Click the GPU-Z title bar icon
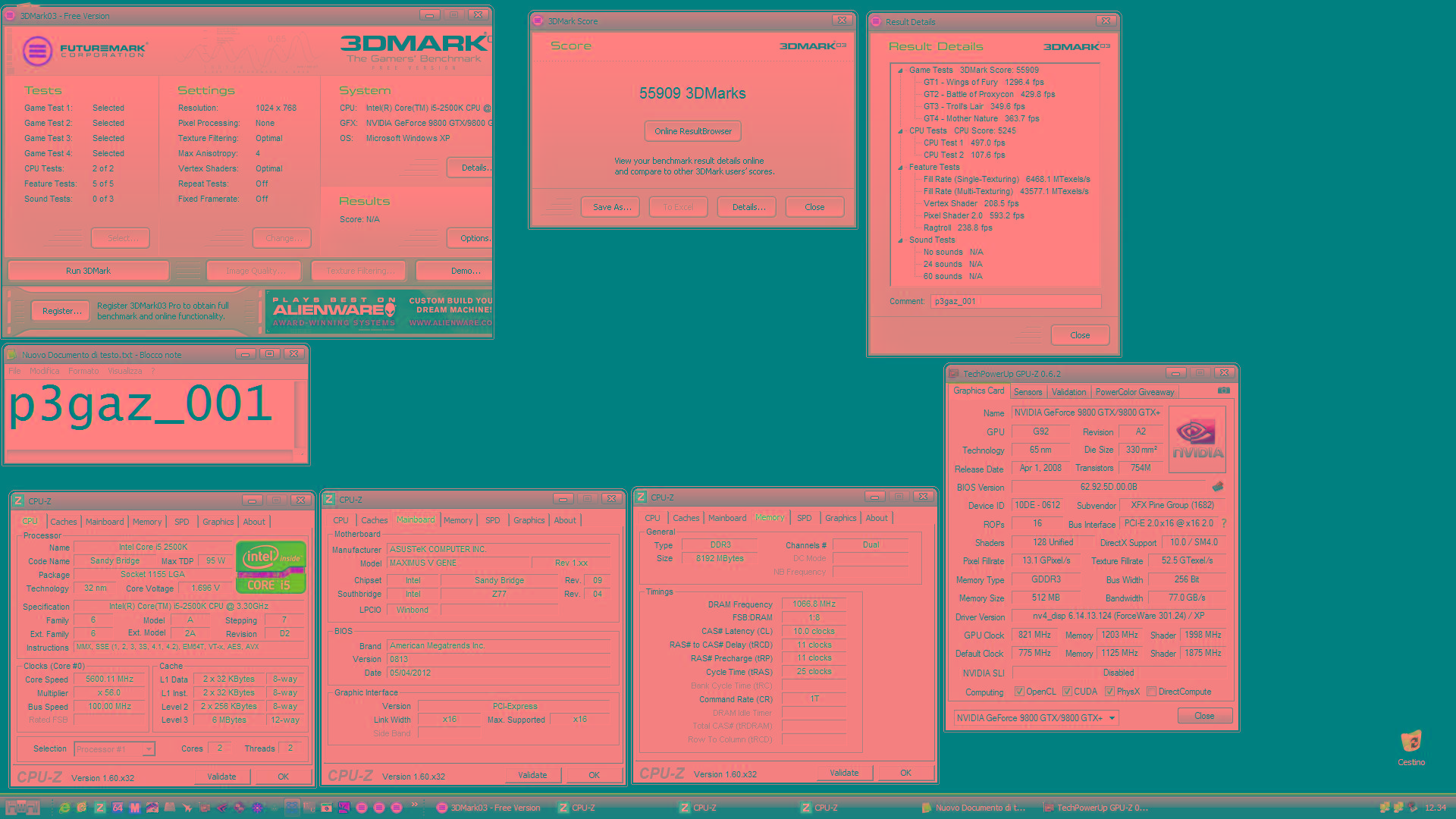The width and height of the screenshot is (1456, 819). coord(953,373)
